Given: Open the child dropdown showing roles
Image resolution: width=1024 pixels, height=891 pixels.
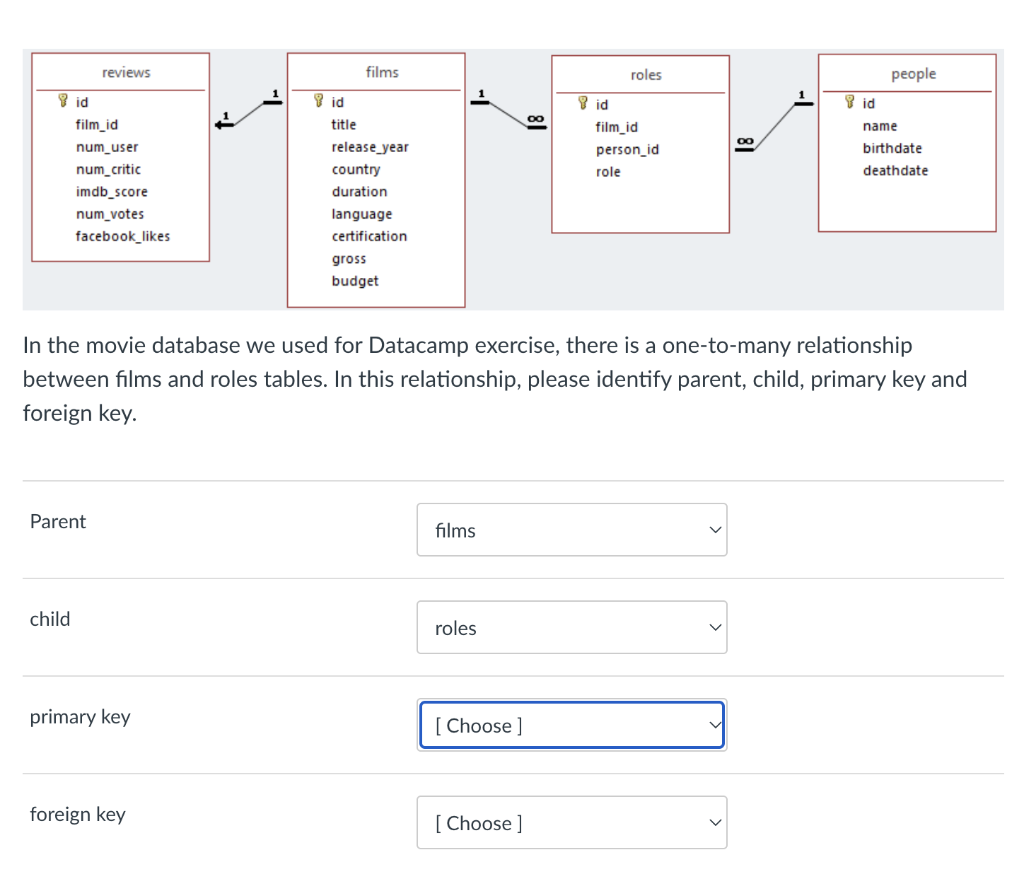Looking at the screenshot, I should click(571, 627).
